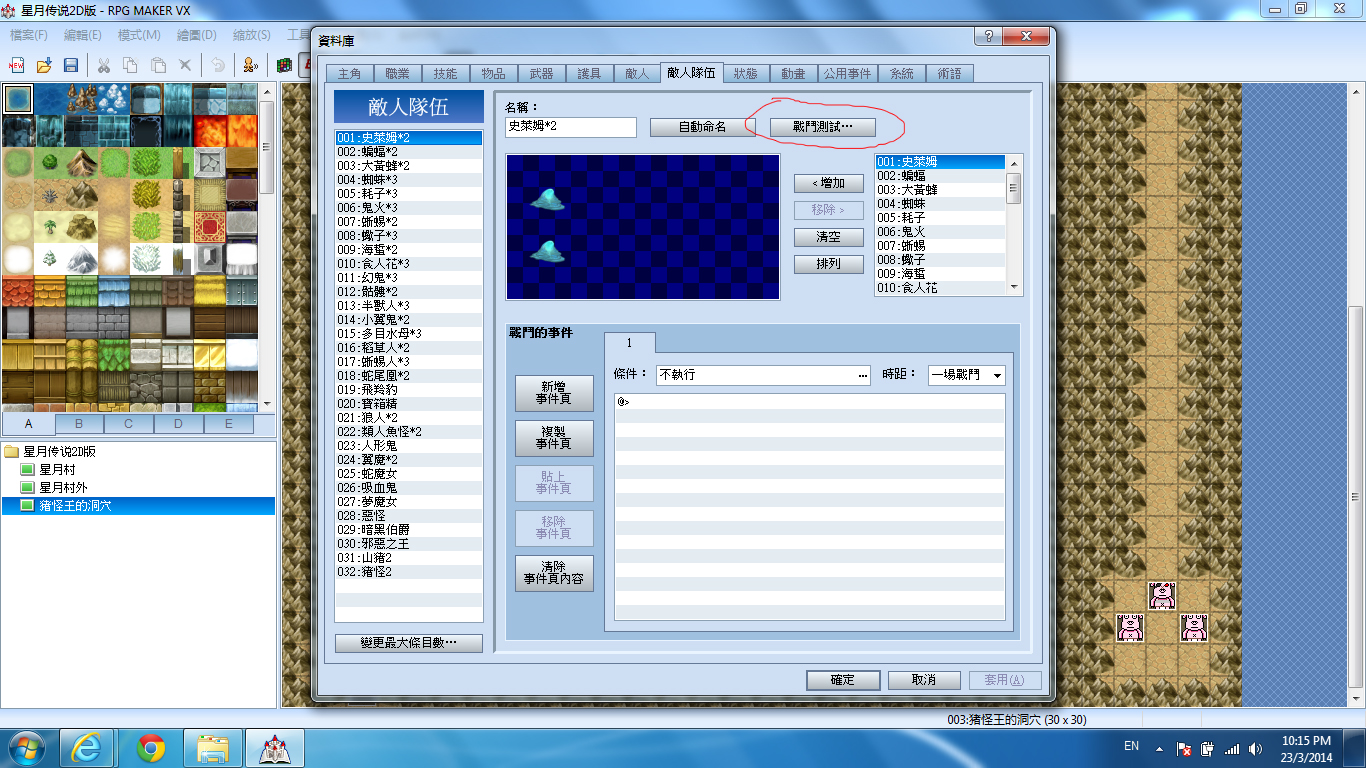1366x768 pixels.
Task: Select the 星月村外 map in tree
Action: click(x=64, y=487)
